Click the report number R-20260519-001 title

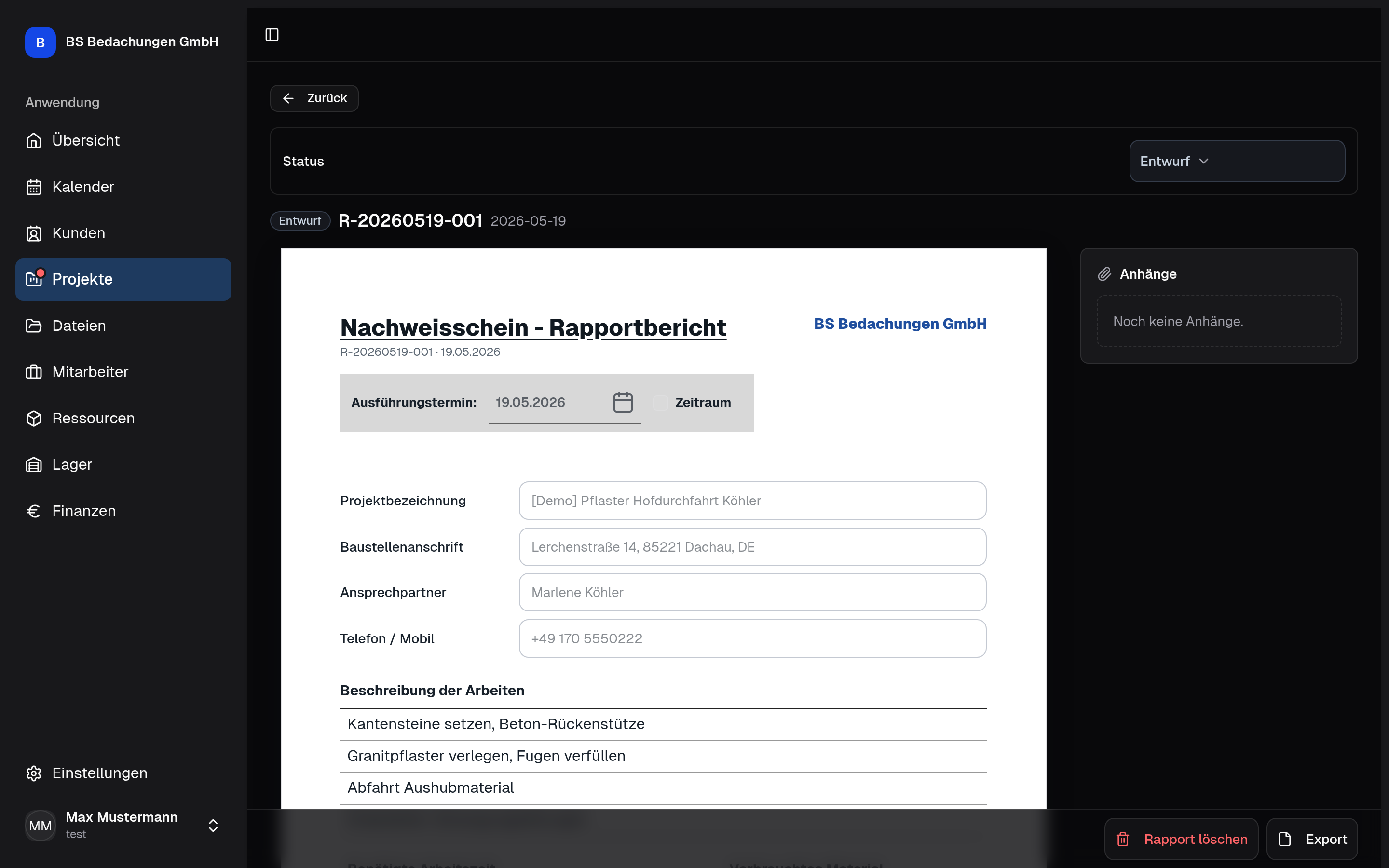tap(410, 221)
